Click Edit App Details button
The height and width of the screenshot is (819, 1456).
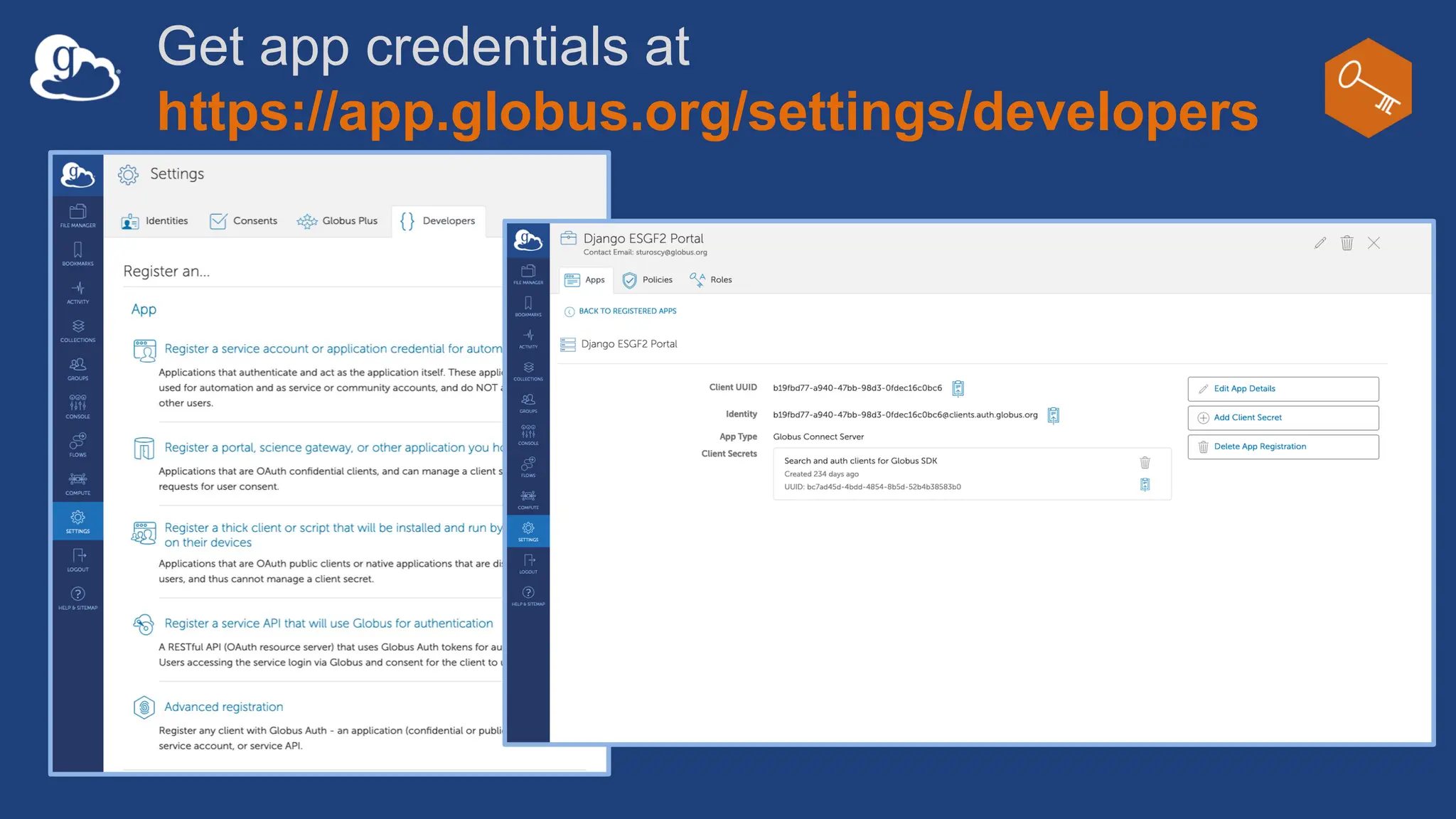[1283, 389]
